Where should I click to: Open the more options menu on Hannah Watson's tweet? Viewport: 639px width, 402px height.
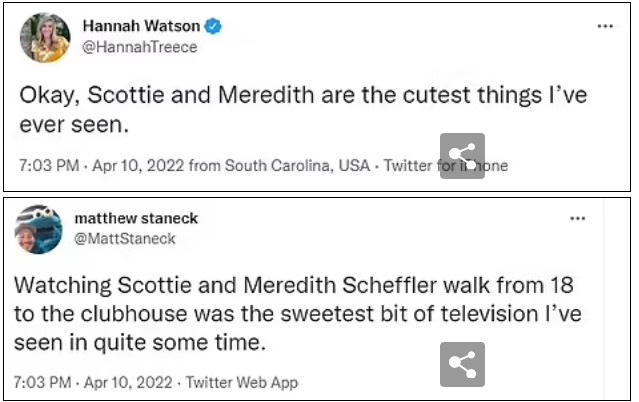(x=605, y=26)
